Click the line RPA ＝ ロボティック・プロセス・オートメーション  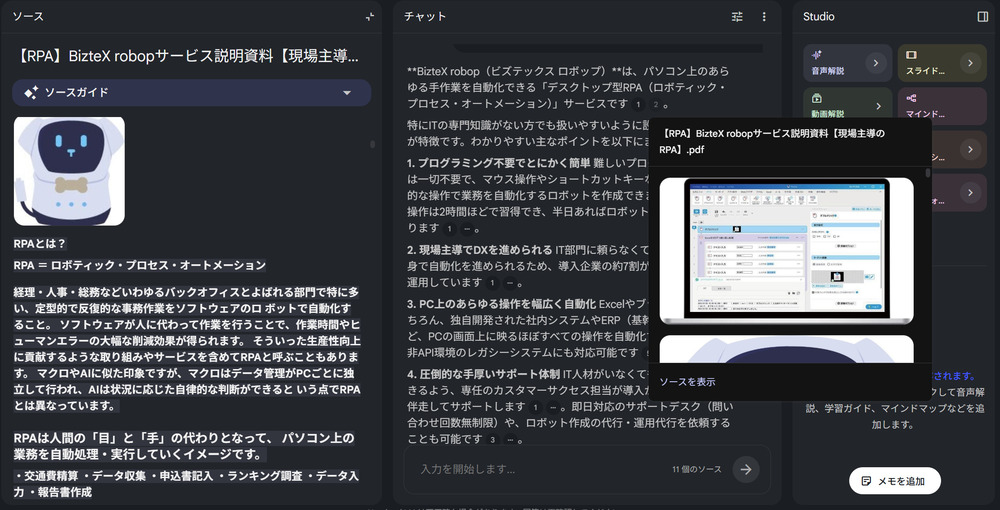[x=140, y=265]
